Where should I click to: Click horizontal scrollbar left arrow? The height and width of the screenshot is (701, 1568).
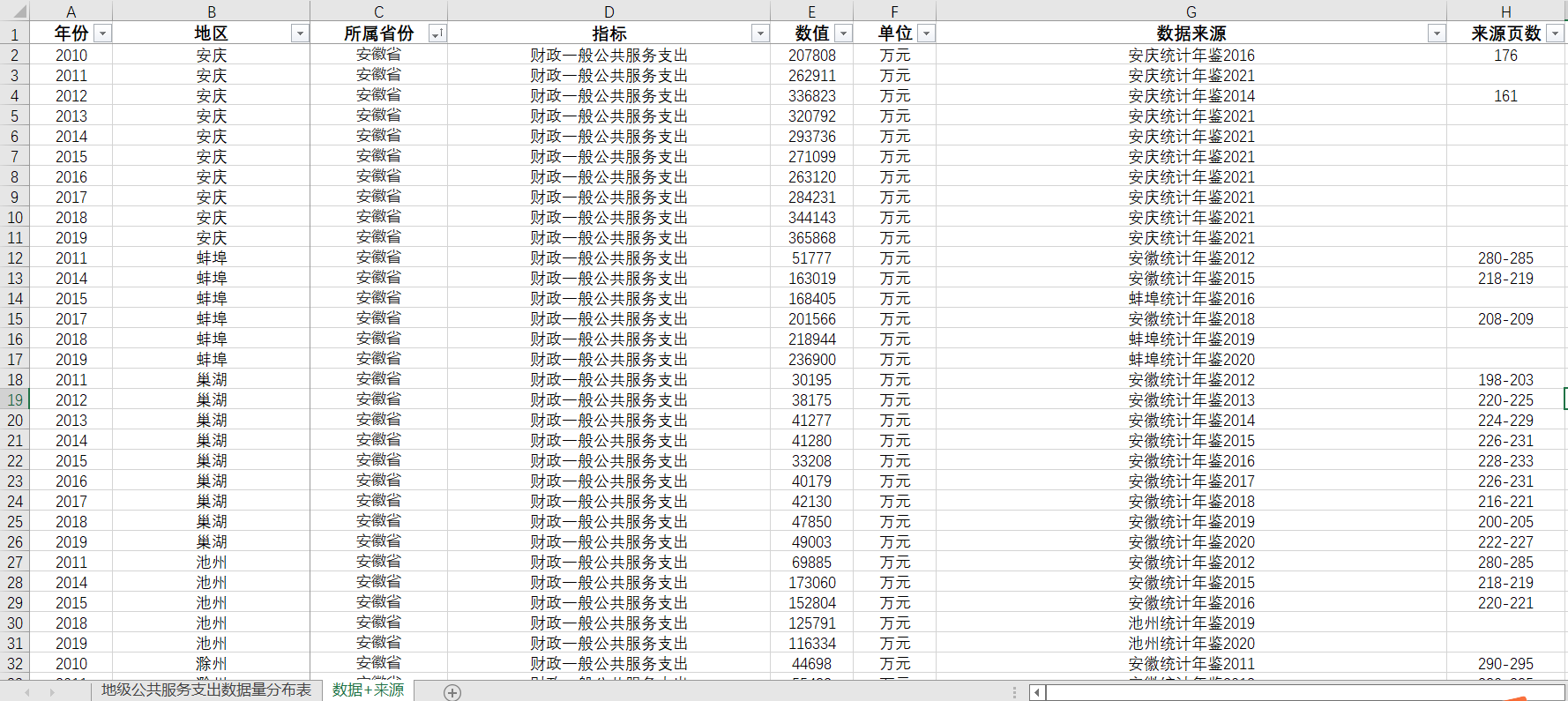tap(1038, 692)
